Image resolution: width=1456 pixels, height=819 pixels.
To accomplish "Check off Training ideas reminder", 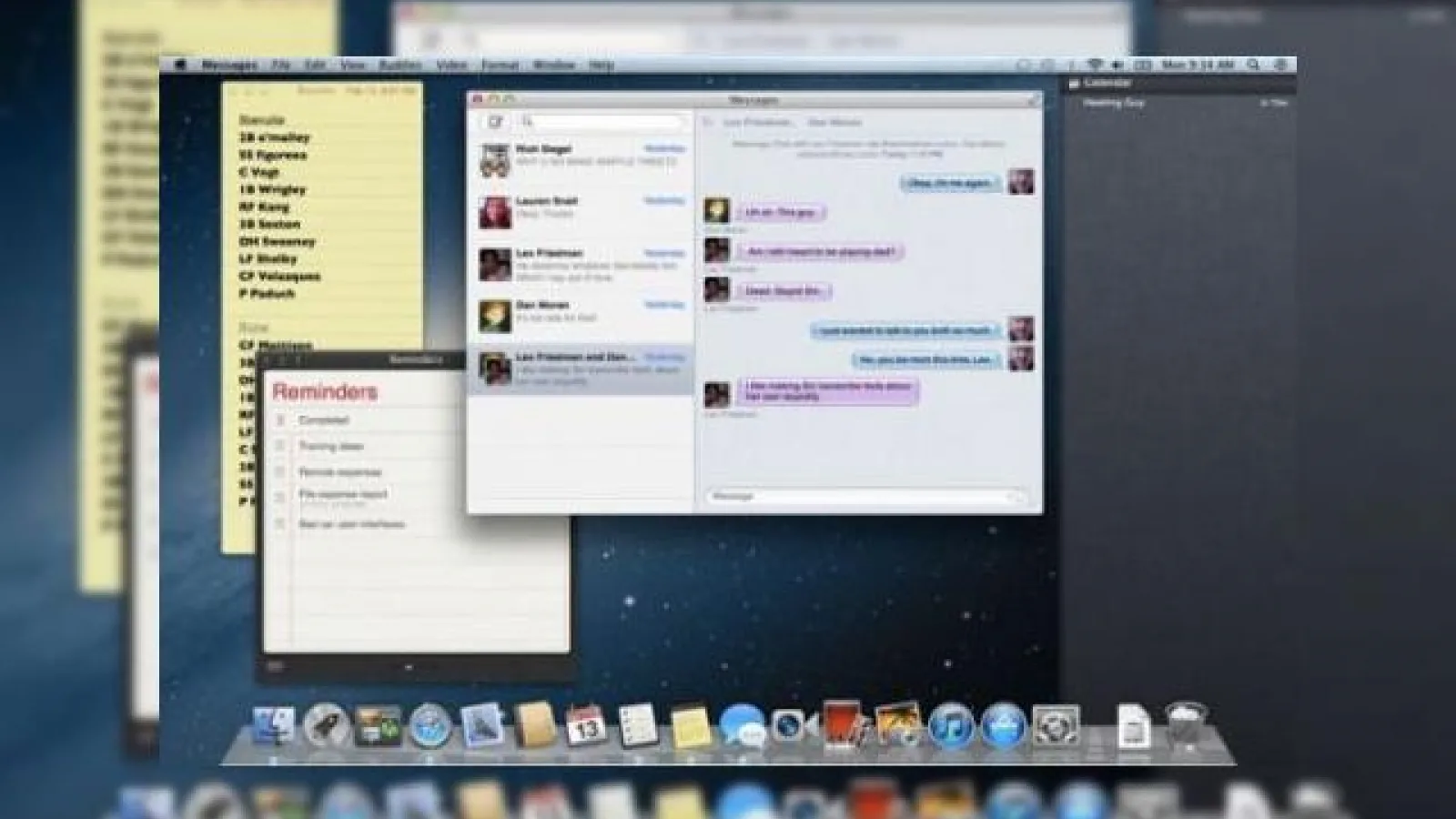I will pos(280,446).
